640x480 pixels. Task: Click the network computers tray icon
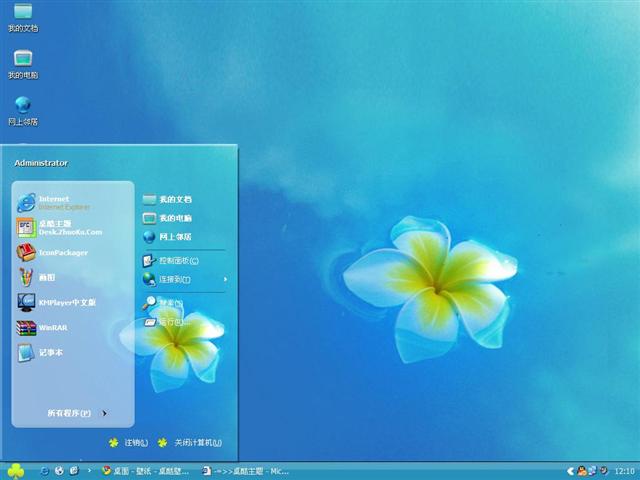click(592, 471)
